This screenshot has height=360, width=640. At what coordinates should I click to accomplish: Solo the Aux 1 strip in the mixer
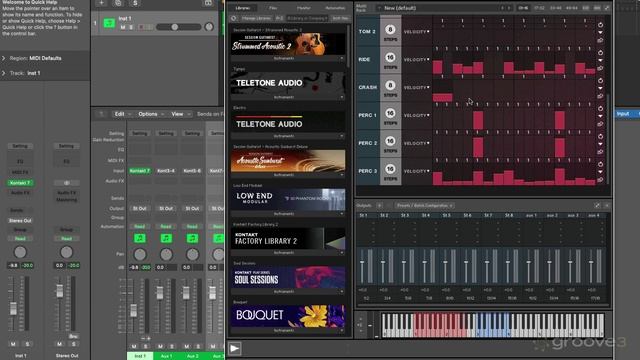[171, 346]
